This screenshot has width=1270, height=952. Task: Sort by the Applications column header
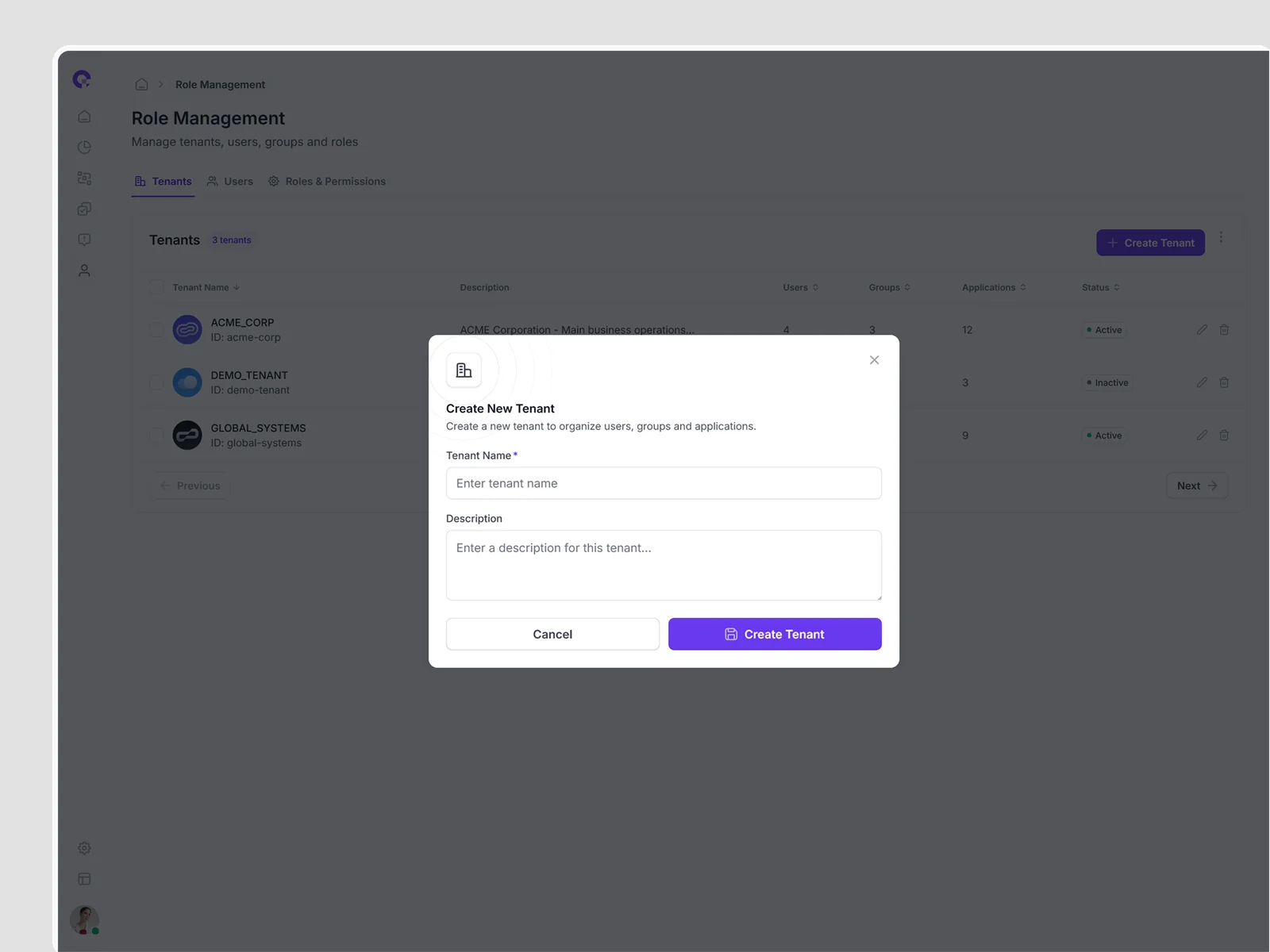point(994,287)
